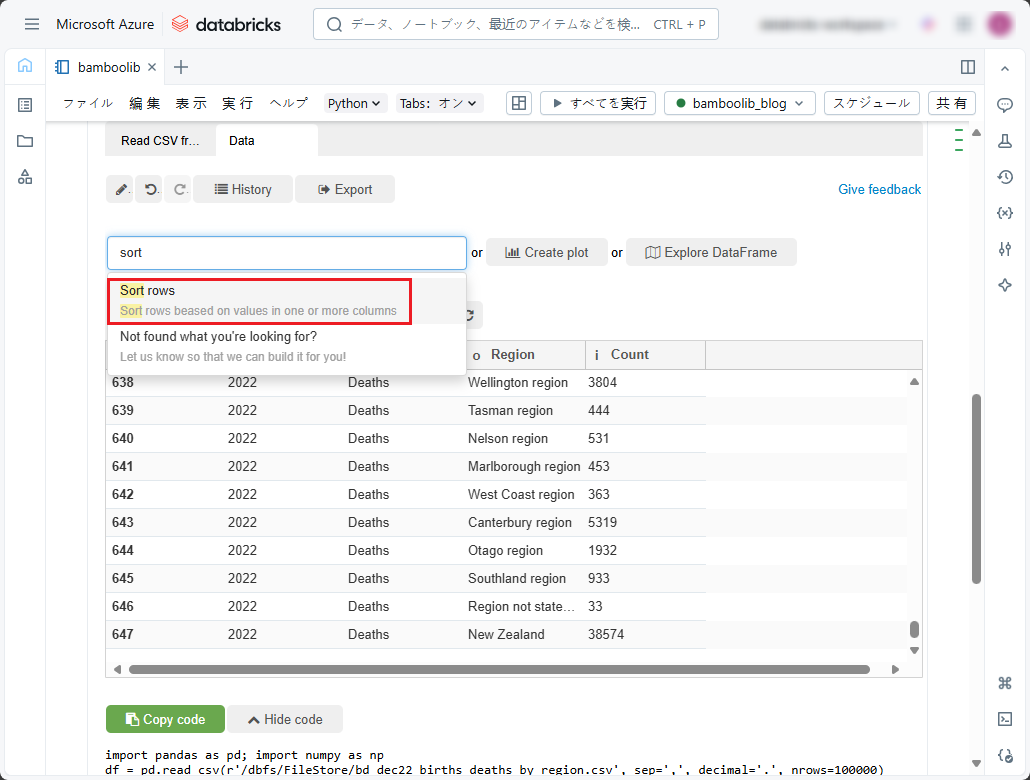Click the data table horizontal scrollbar

click(x=499, y=669)
